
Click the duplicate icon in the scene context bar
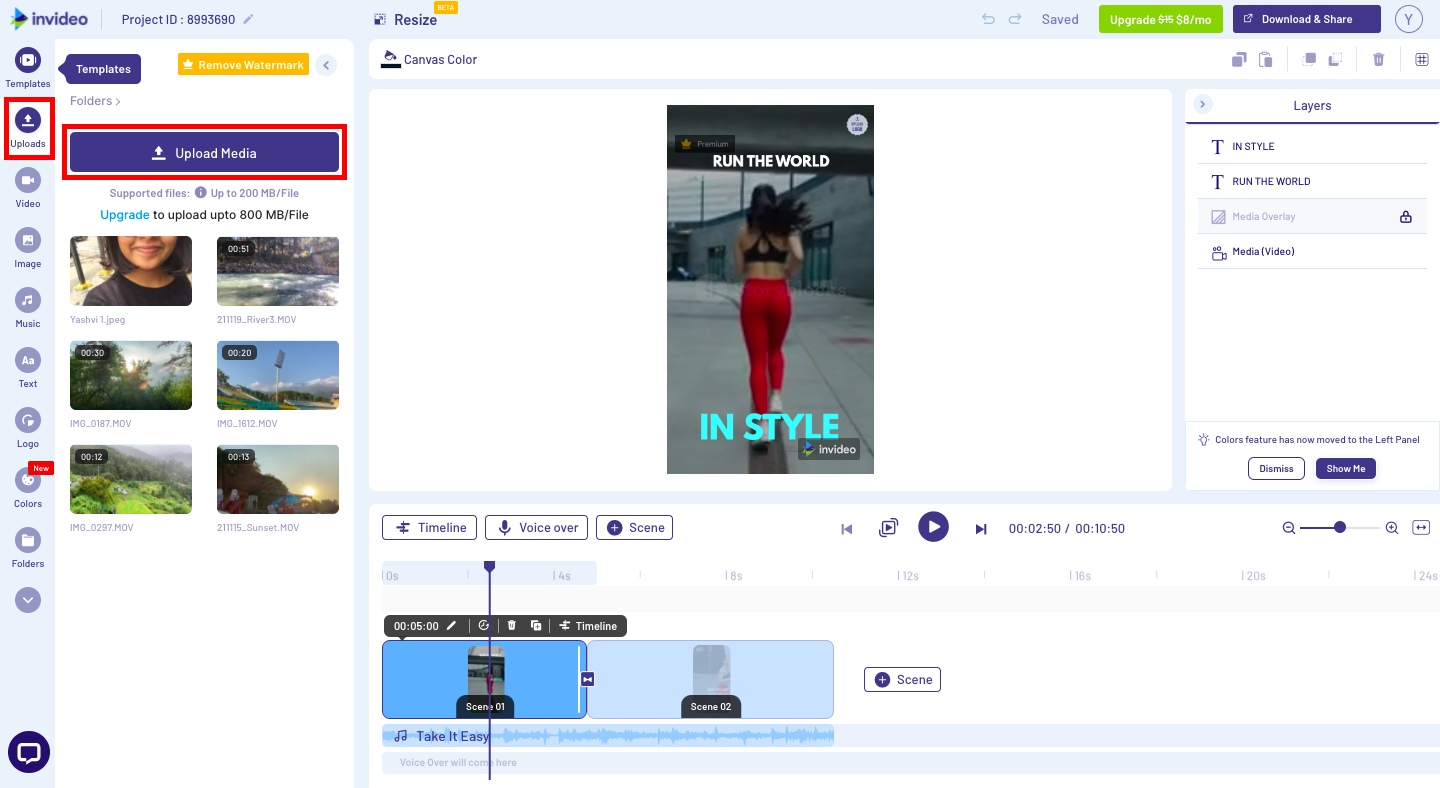[x=536, y=625]
